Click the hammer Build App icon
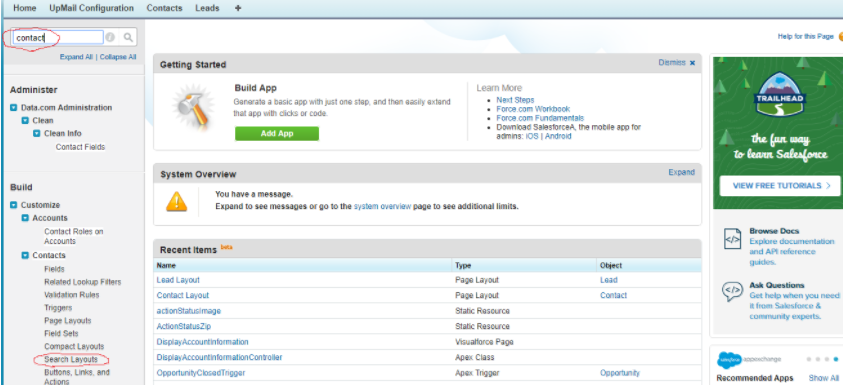This screenshot has width=847, height=392. pos(193,107)
